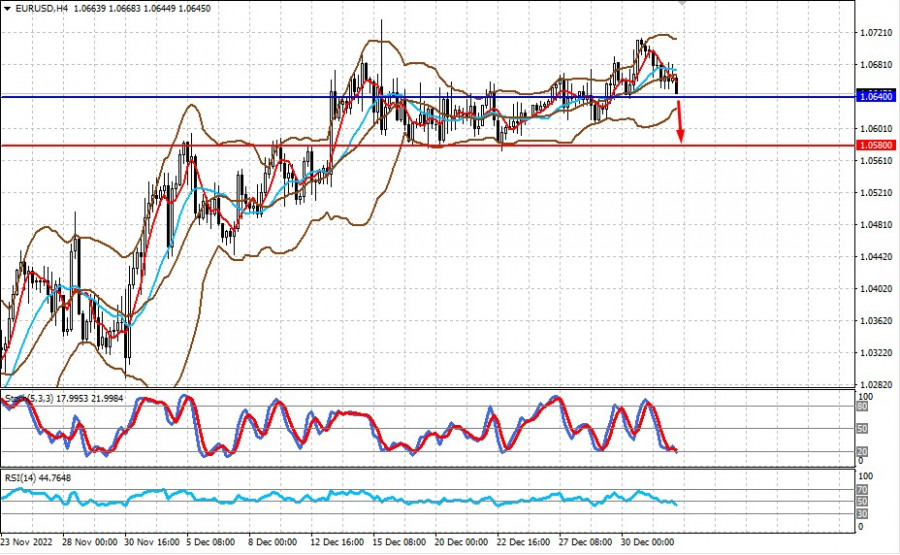
Task: Click the 1.02820 price axis label
Action: [x=873, y=384]
